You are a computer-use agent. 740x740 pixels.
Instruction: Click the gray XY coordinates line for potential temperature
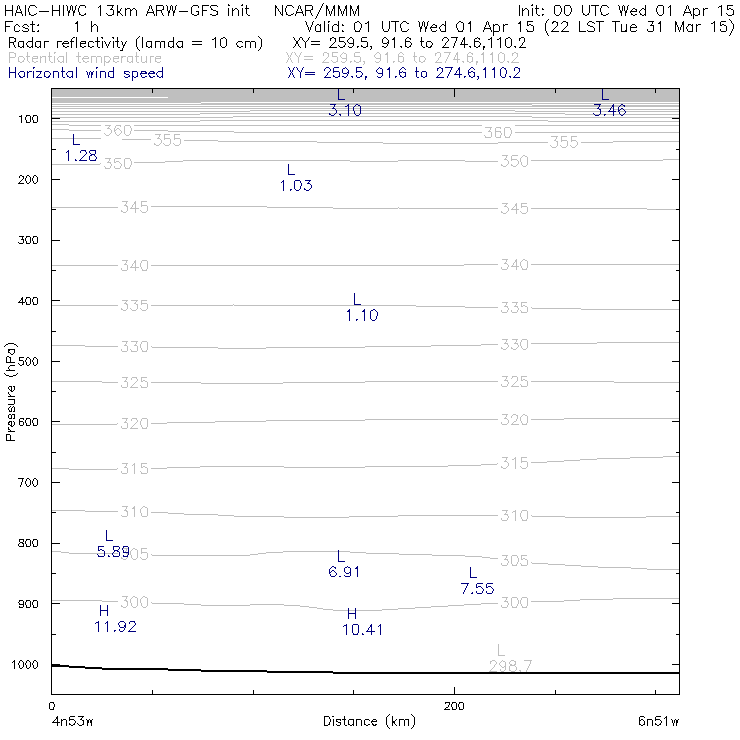(403, 59)
